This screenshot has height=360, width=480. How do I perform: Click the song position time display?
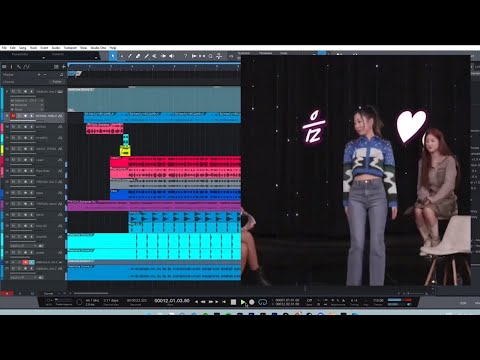pos(172,301)
